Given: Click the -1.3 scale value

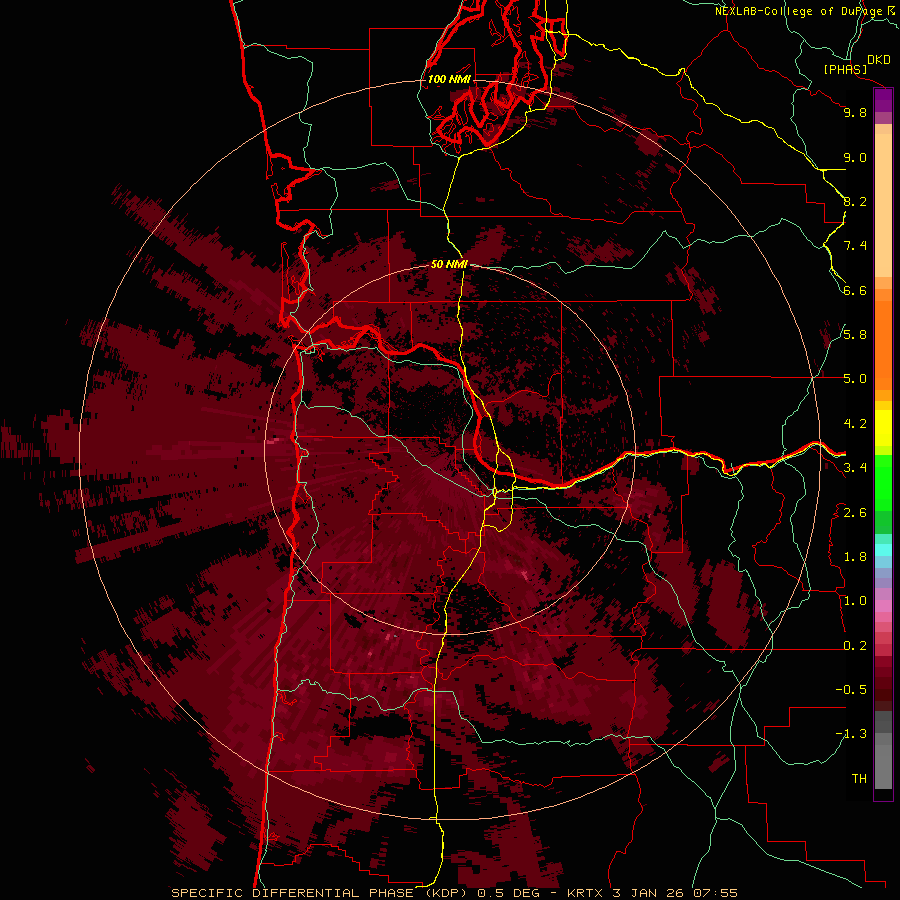Looking at the screenshot, I should point(852,734).
